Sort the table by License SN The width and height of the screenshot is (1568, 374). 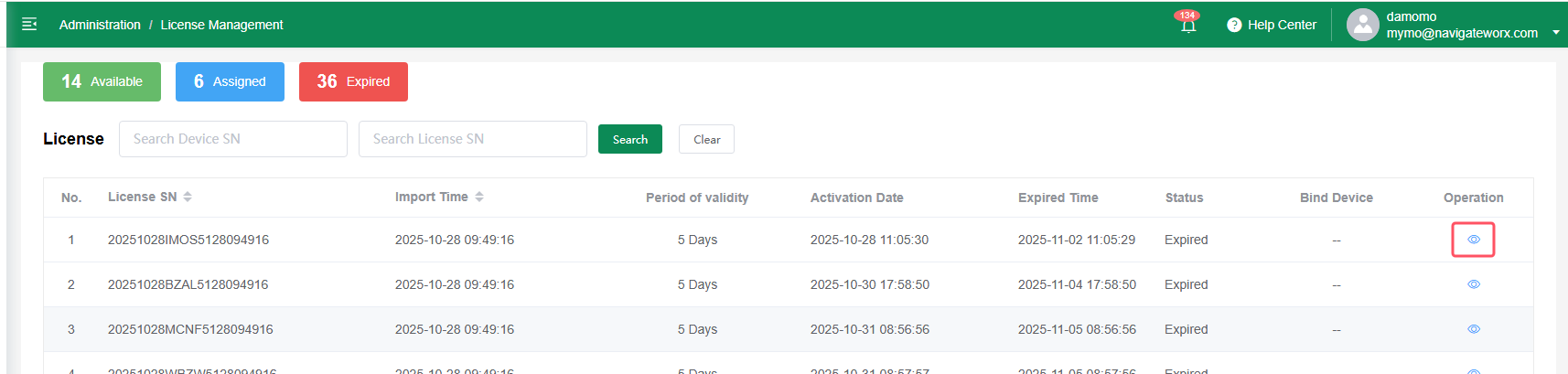[188, 197]
